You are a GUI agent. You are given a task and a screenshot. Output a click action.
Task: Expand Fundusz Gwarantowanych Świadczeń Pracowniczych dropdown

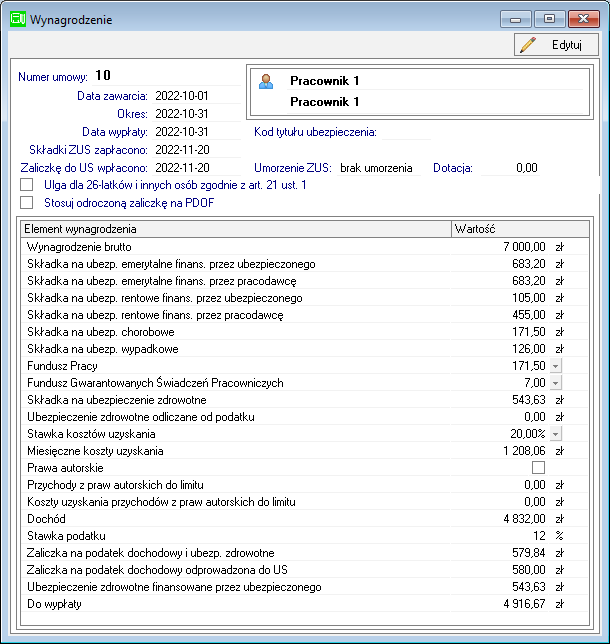click(555, 383)
